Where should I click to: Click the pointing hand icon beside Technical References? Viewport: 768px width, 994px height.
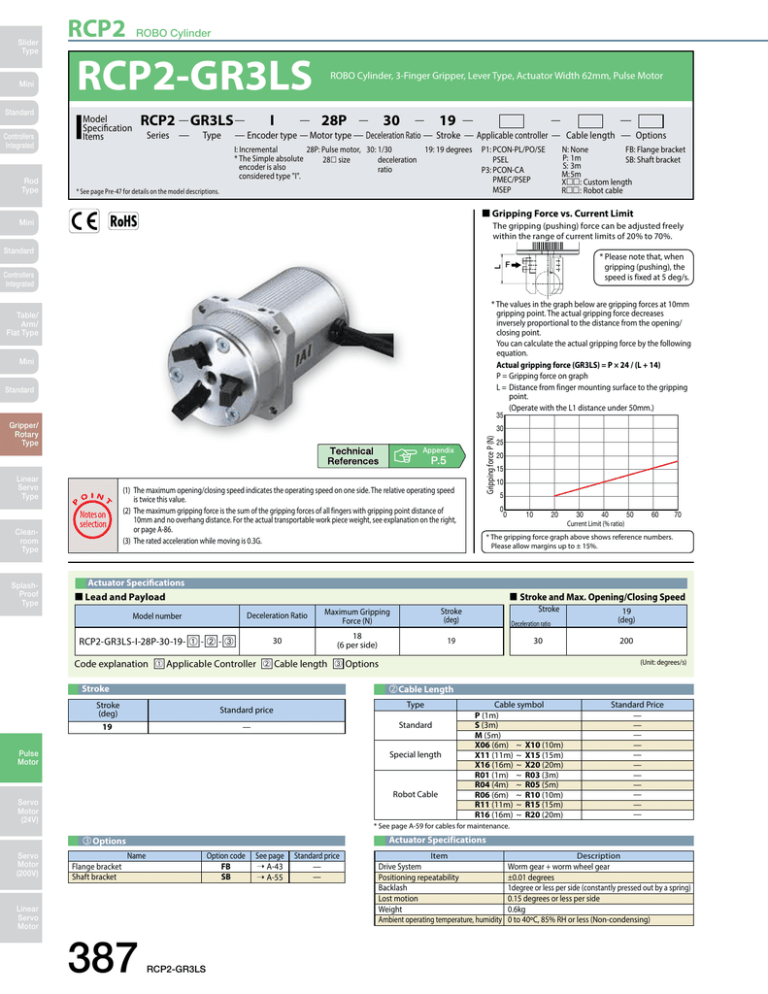[405, 455]
